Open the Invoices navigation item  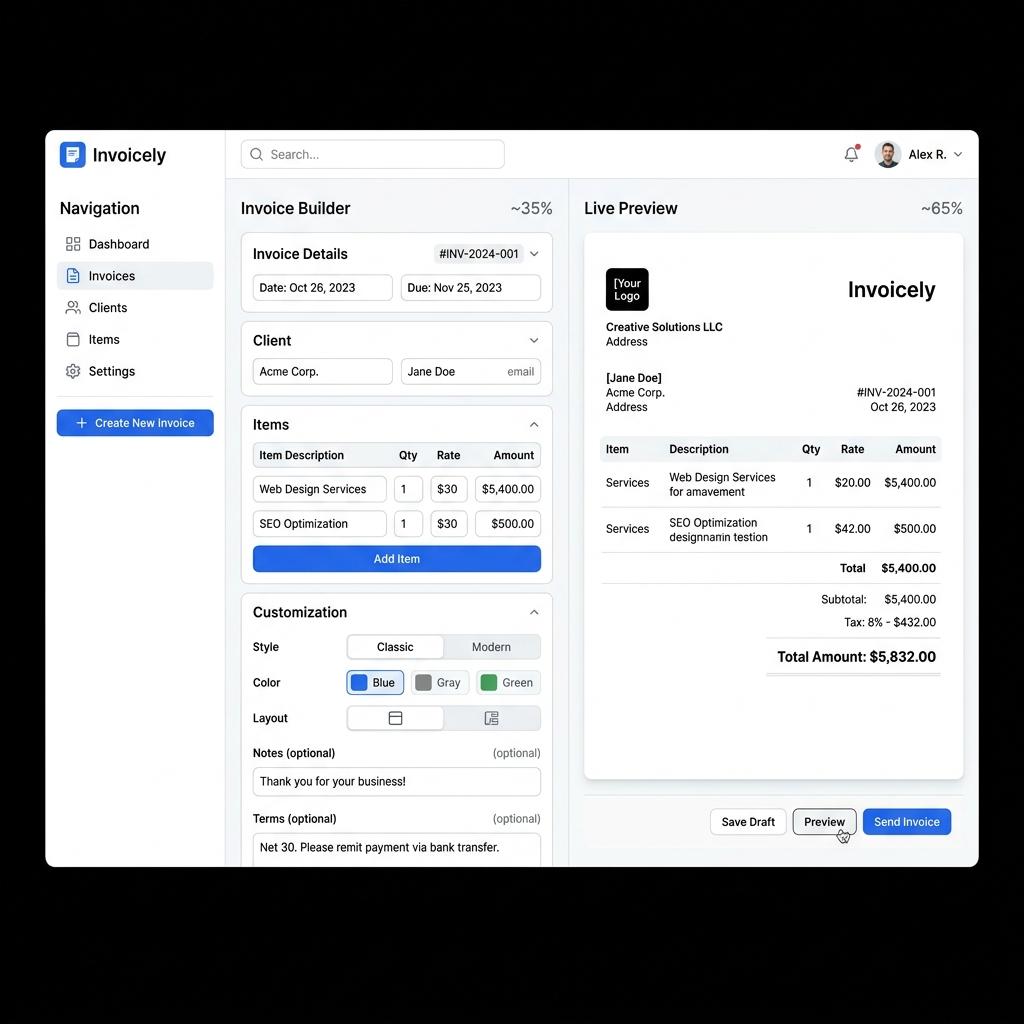135,276
